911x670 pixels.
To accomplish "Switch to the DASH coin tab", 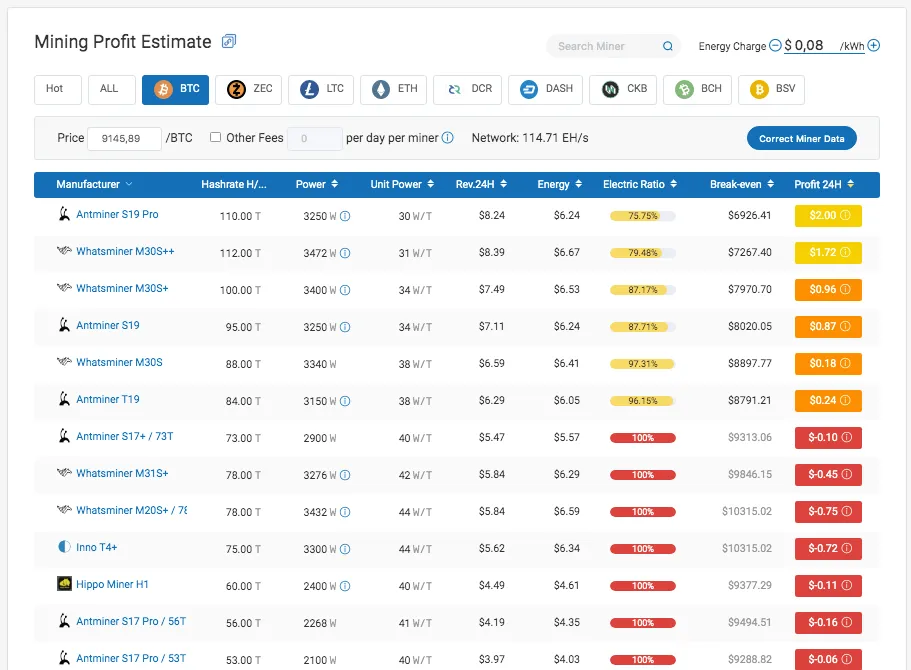I will point(545,89).
